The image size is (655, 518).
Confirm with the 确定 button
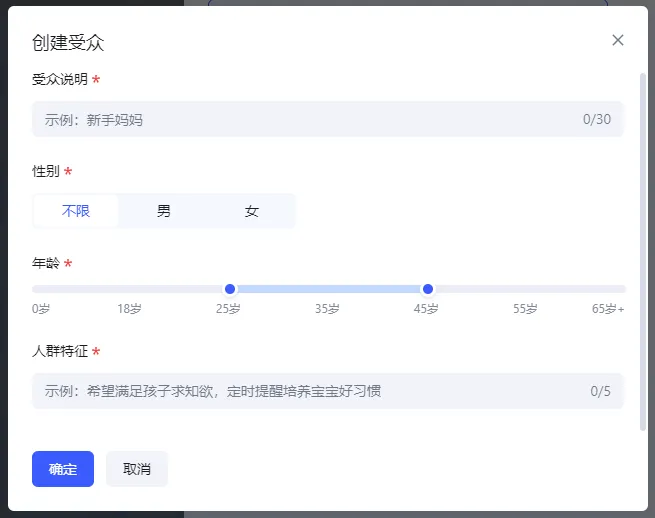click(x=63, y=469)
